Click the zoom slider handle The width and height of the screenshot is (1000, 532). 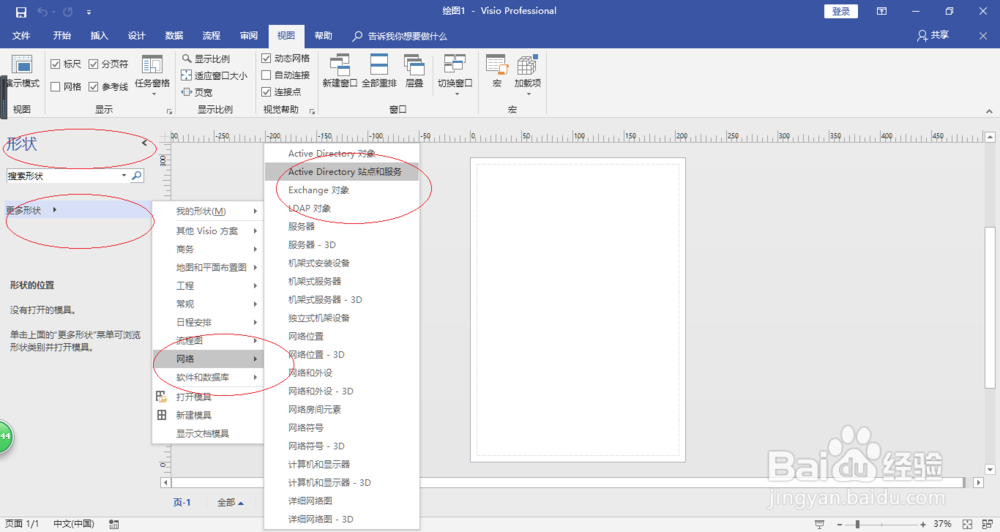coord(858,524)
